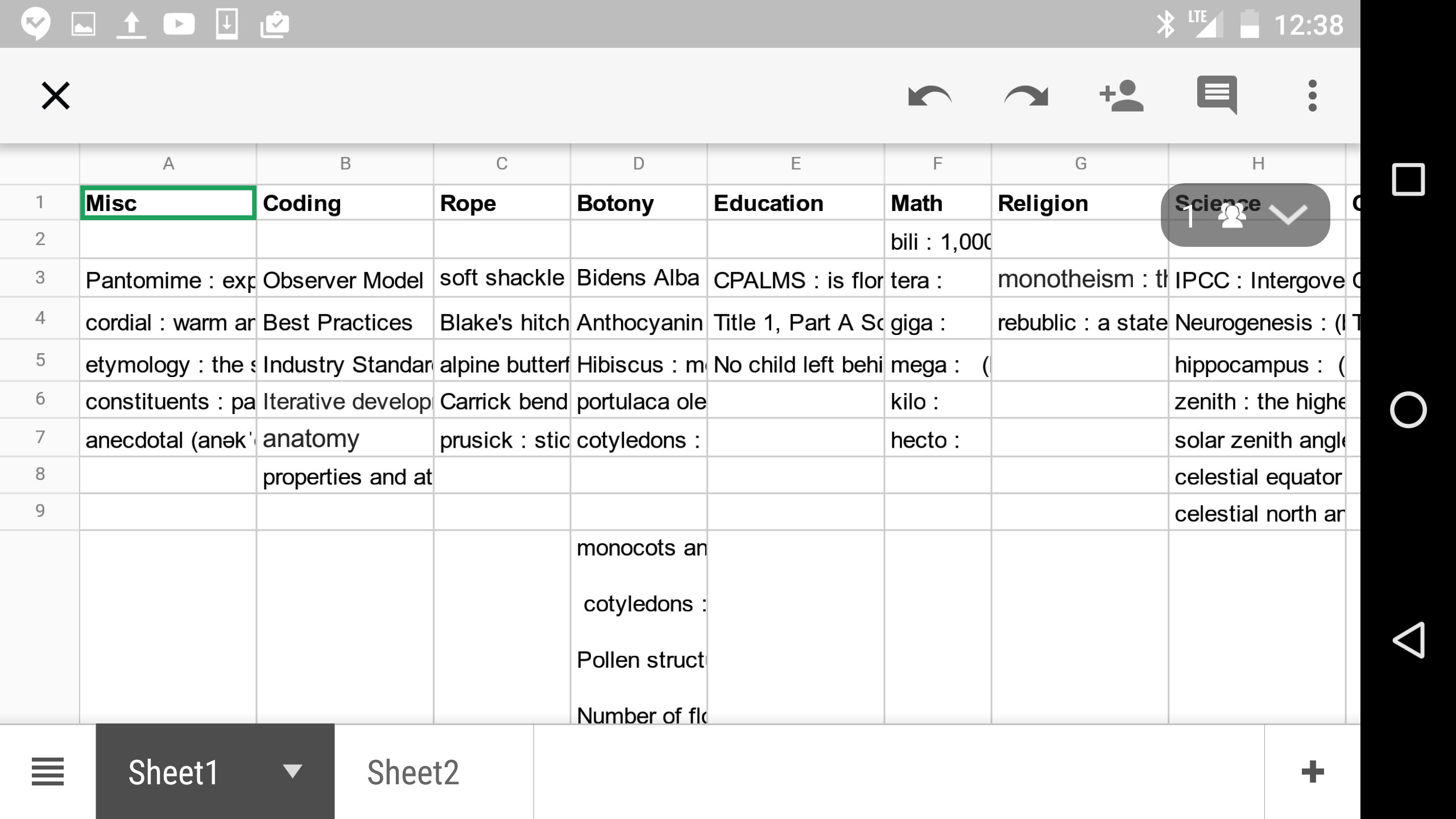
Task: Select column D header
Action: [639, 164]
